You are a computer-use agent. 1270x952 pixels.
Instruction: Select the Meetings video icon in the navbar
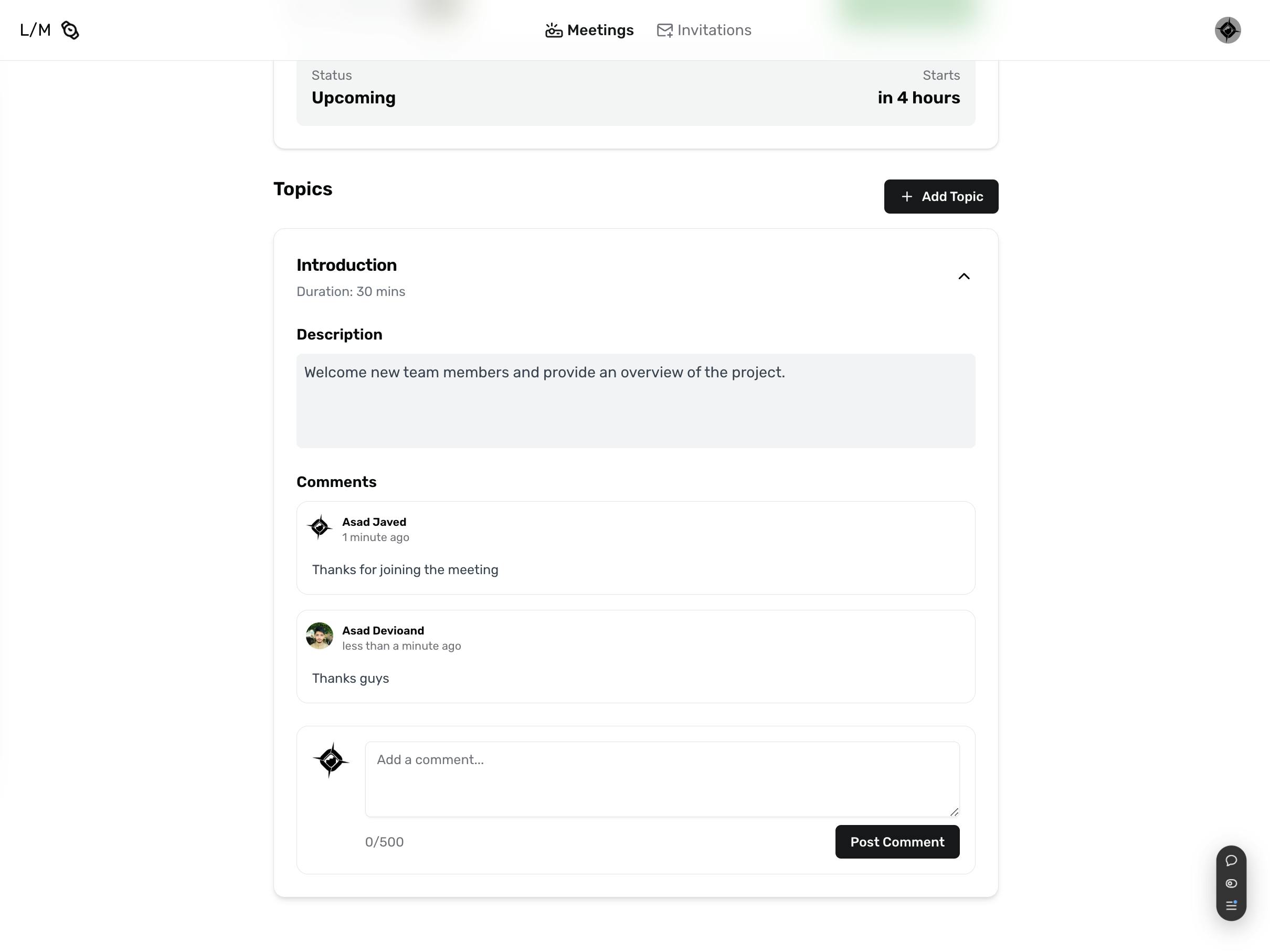pyautogui.click(x=553, y=30)
